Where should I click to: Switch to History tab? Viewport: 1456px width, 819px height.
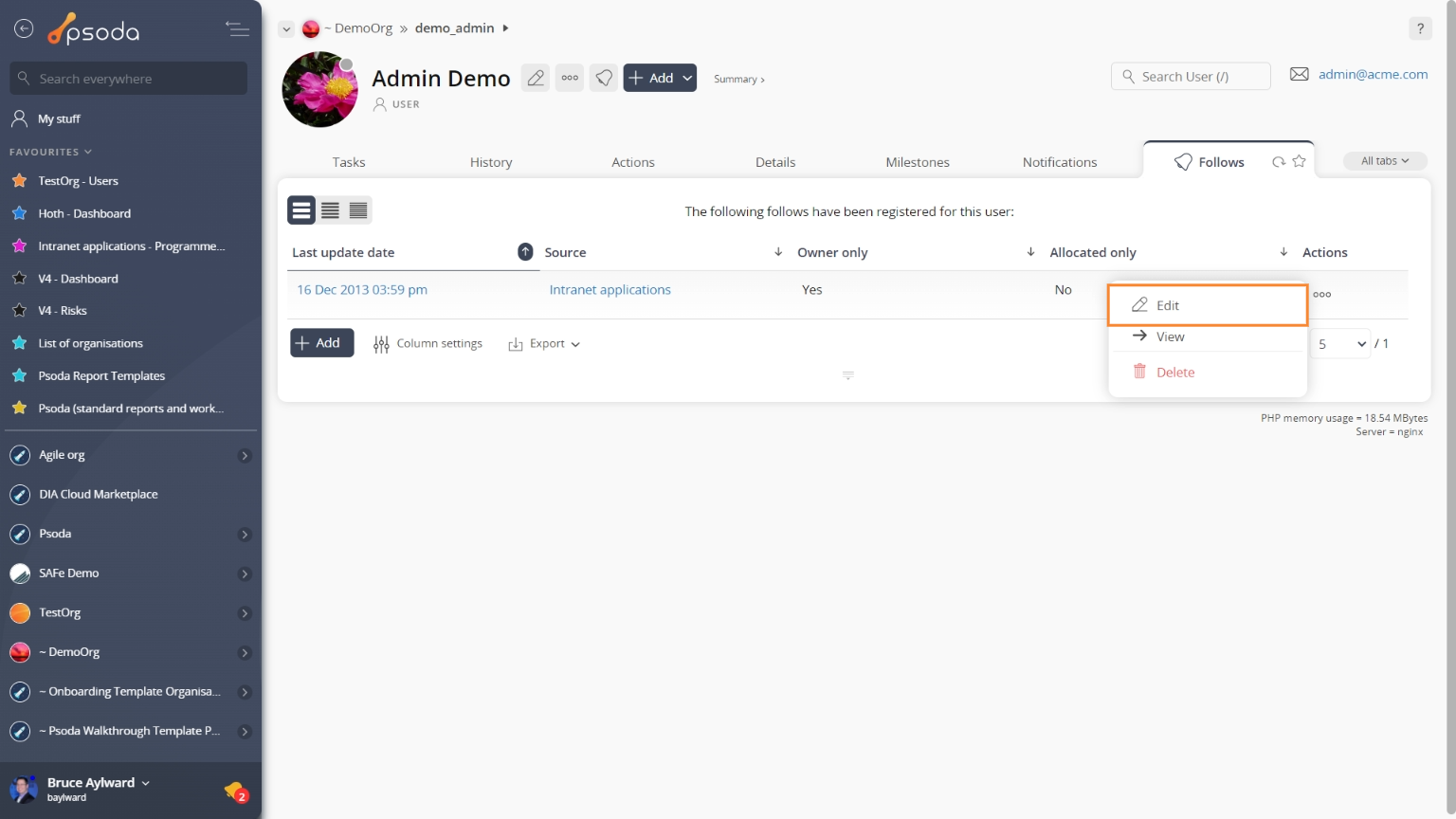tap(491, 162)
